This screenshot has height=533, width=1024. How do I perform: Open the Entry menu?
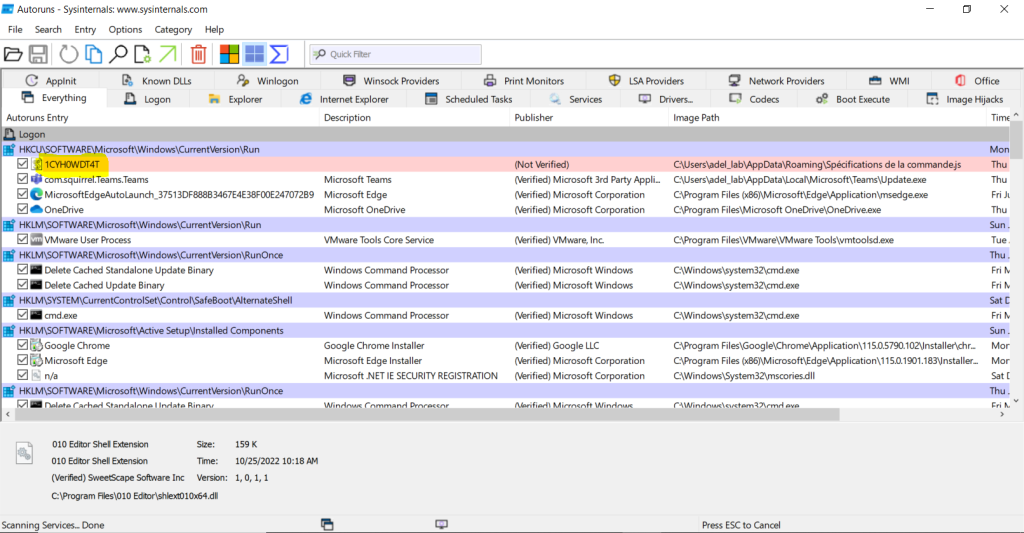click(x=85, y=29)
